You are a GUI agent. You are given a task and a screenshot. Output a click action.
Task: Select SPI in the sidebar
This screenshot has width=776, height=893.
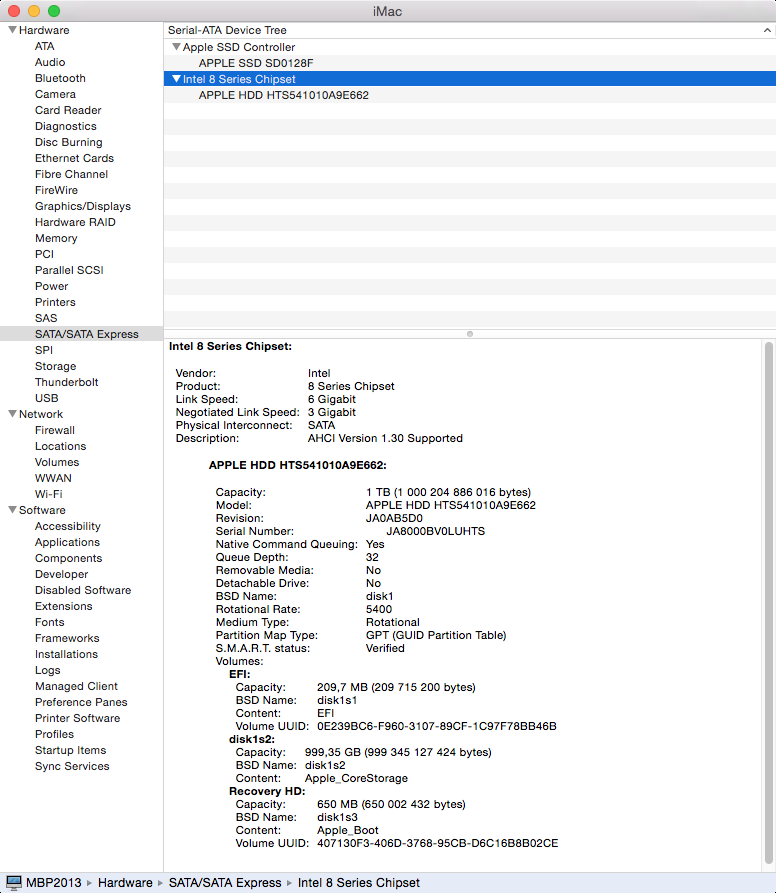point(44,350)
